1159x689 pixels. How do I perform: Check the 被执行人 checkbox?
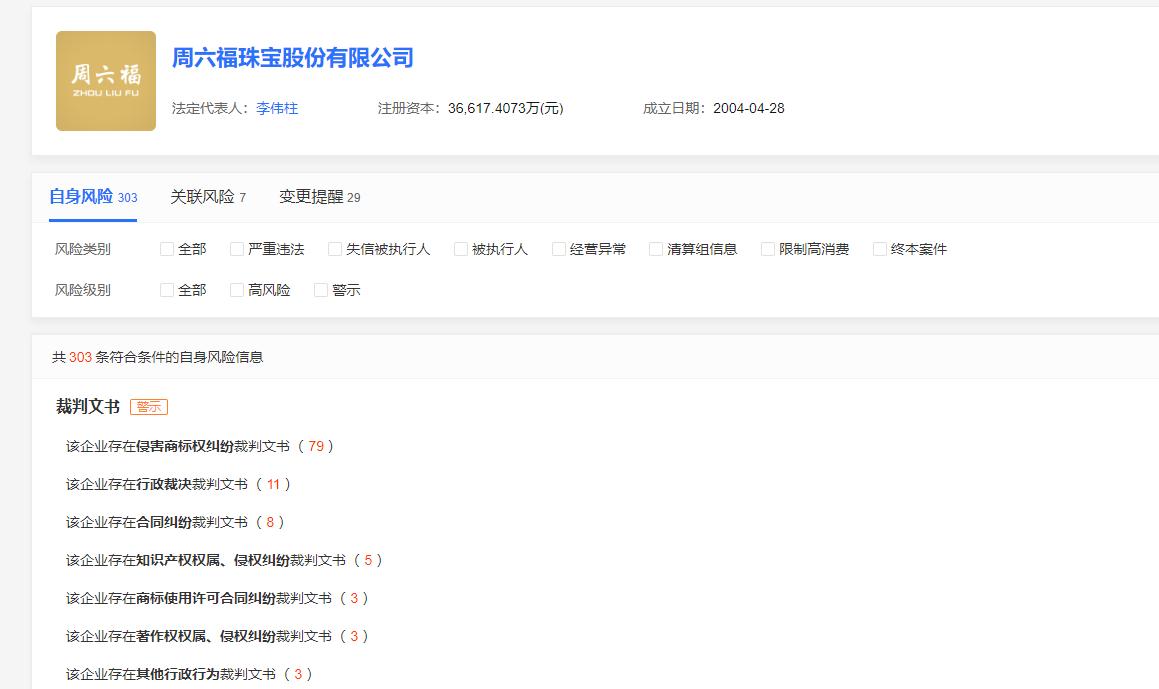coord(460,248)
